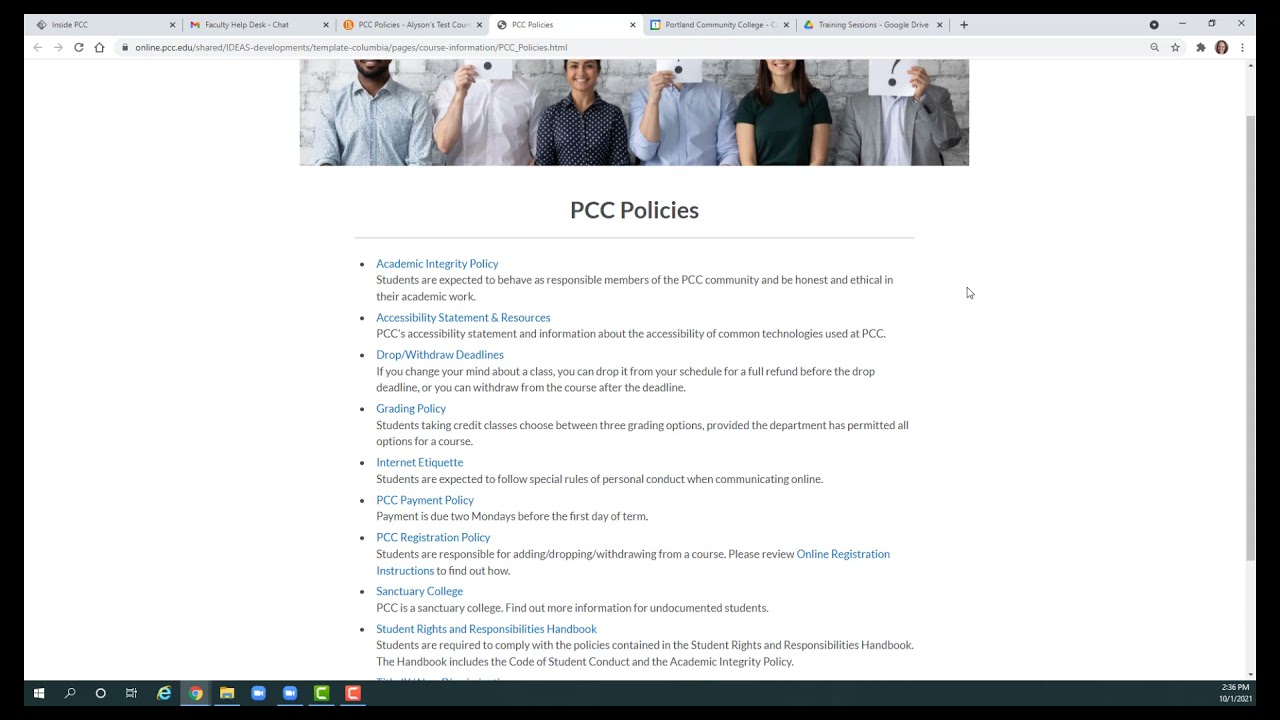Open the Windows Start menu

coord(39,693)
